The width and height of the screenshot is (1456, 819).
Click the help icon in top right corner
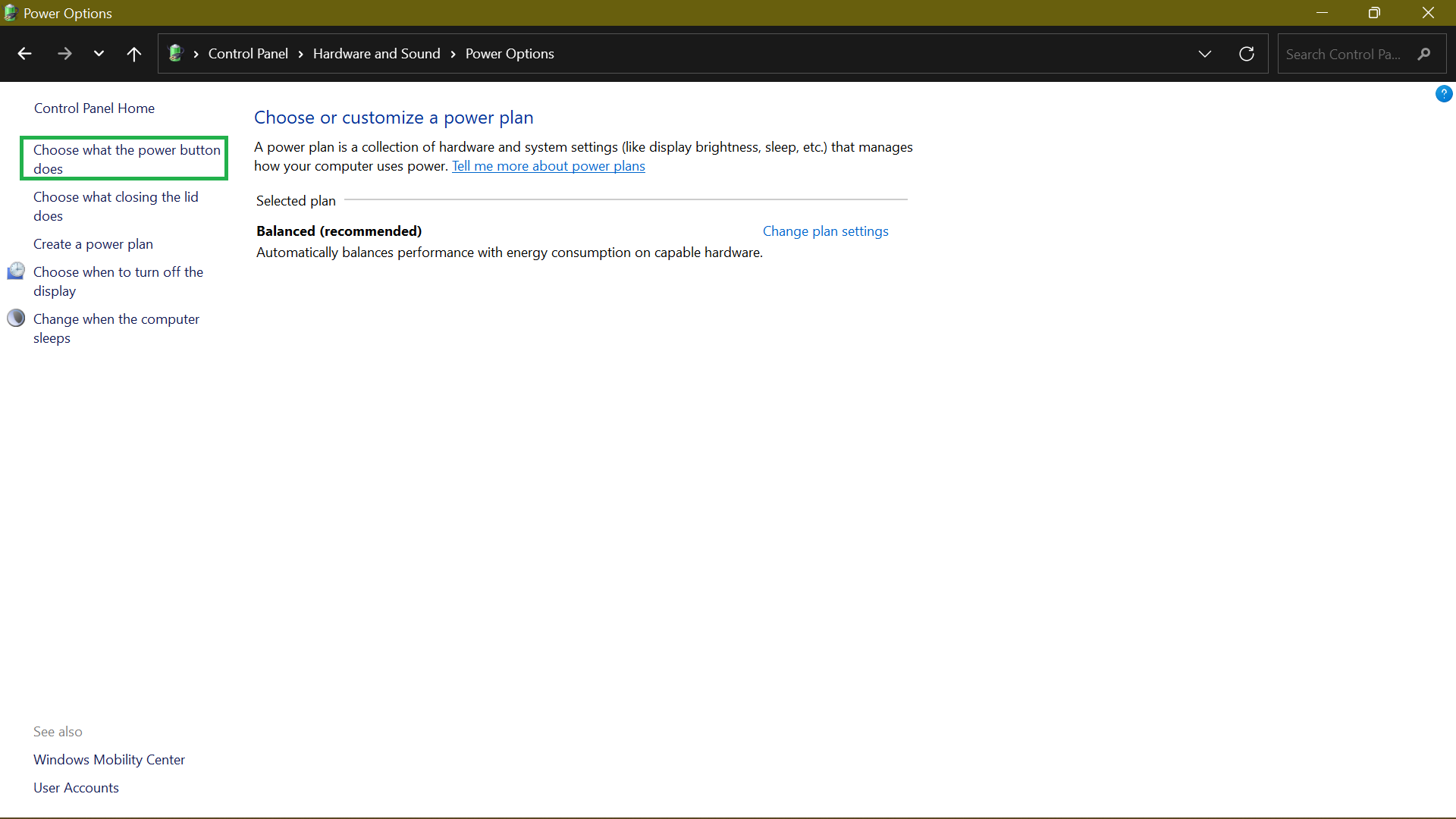tap(1444, 94)
